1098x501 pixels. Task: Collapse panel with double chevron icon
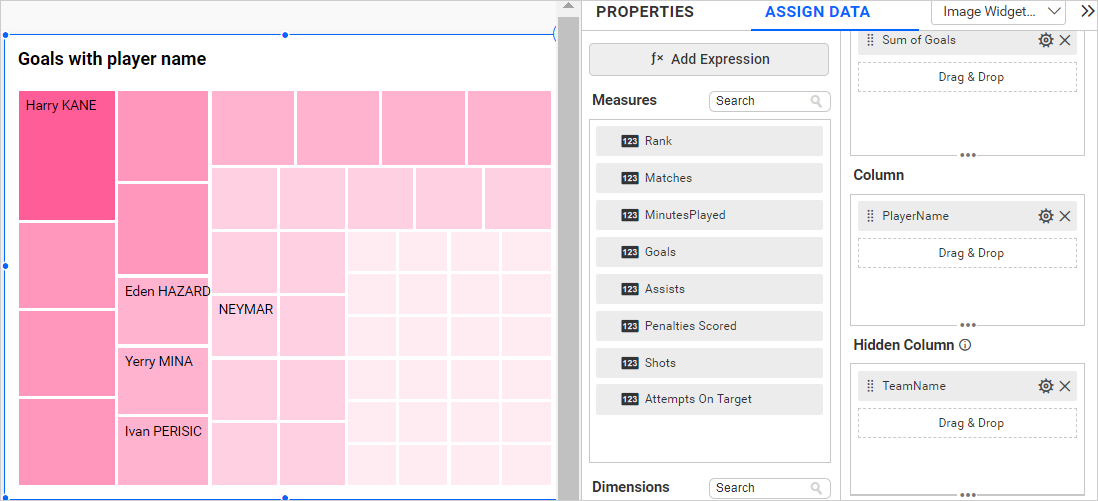click(x=1088, y=12)
